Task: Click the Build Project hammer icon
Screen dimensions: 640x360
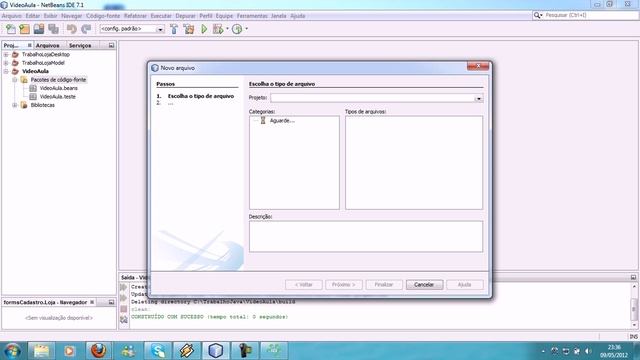Action: tap(174, 29)
